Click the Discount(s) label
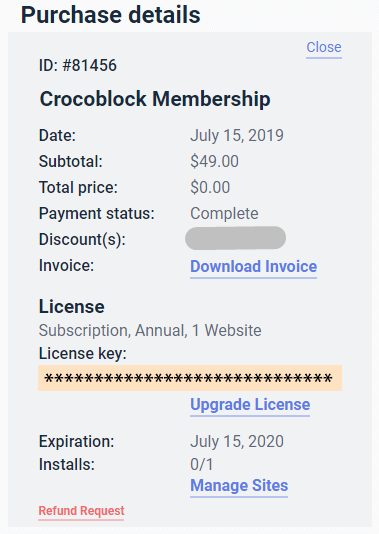 pyautogui.click(x=82, y=239)
